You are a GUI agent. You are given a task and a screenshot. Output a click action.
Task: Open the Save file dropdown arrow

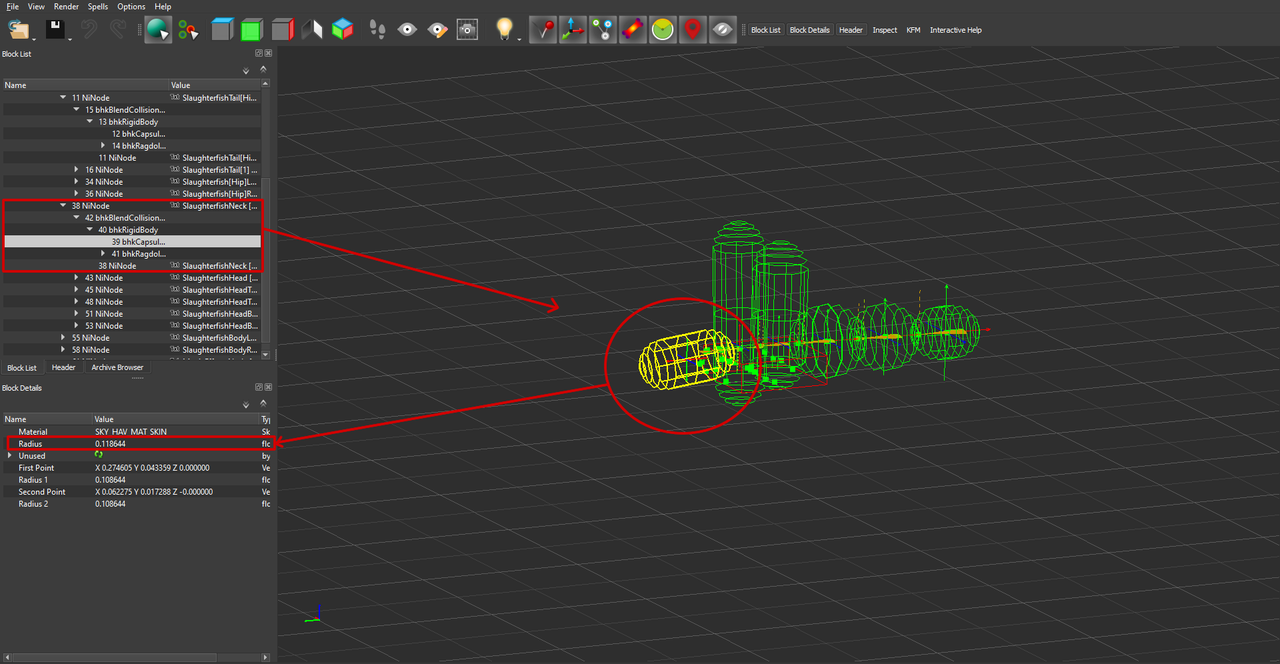[x=69, y=38]
